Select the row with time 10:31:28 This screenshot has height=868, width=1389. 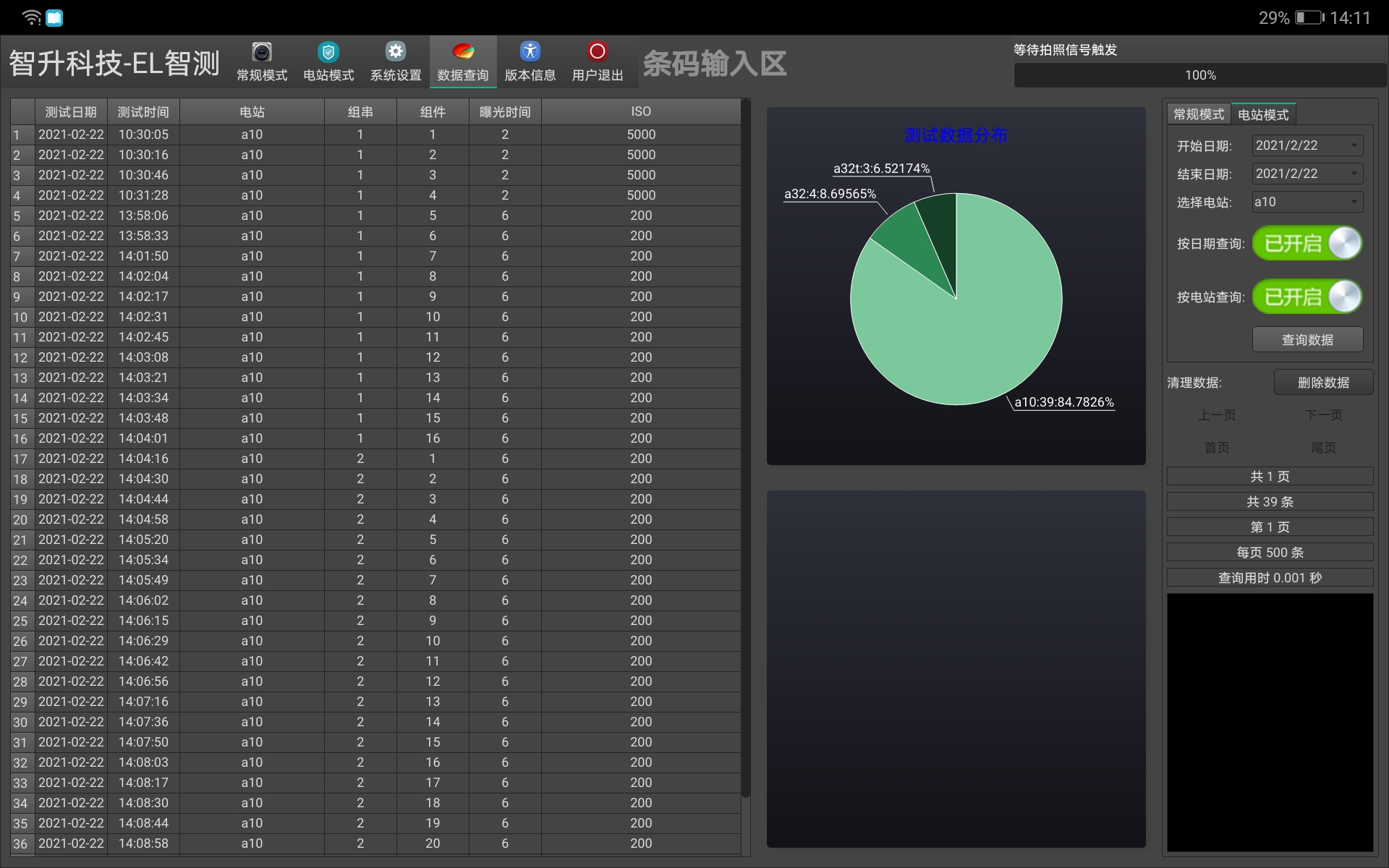pyautogui.click(x=375, y=195)
